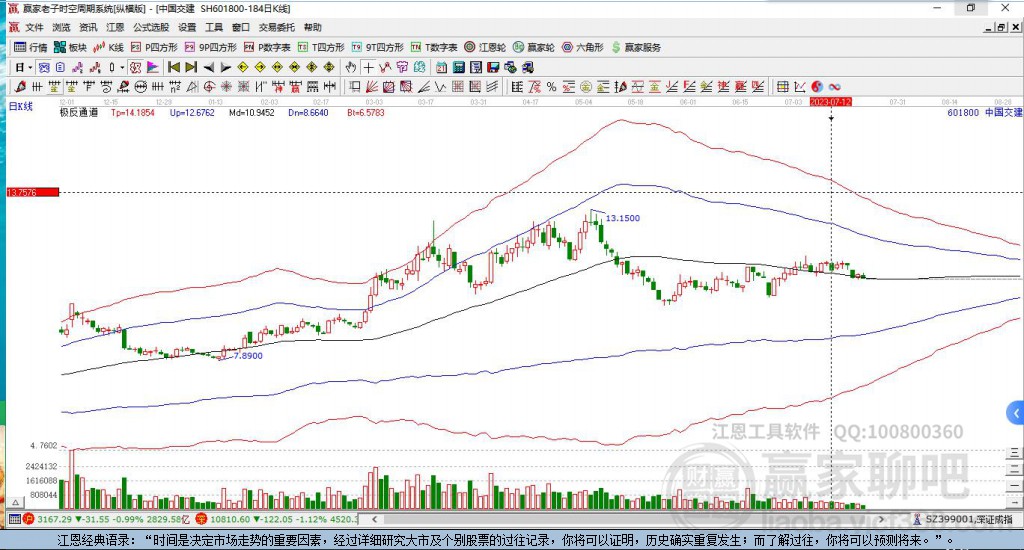
Task: Click the 601800 中国交建 stock label
Action: [x=985, y=112]
